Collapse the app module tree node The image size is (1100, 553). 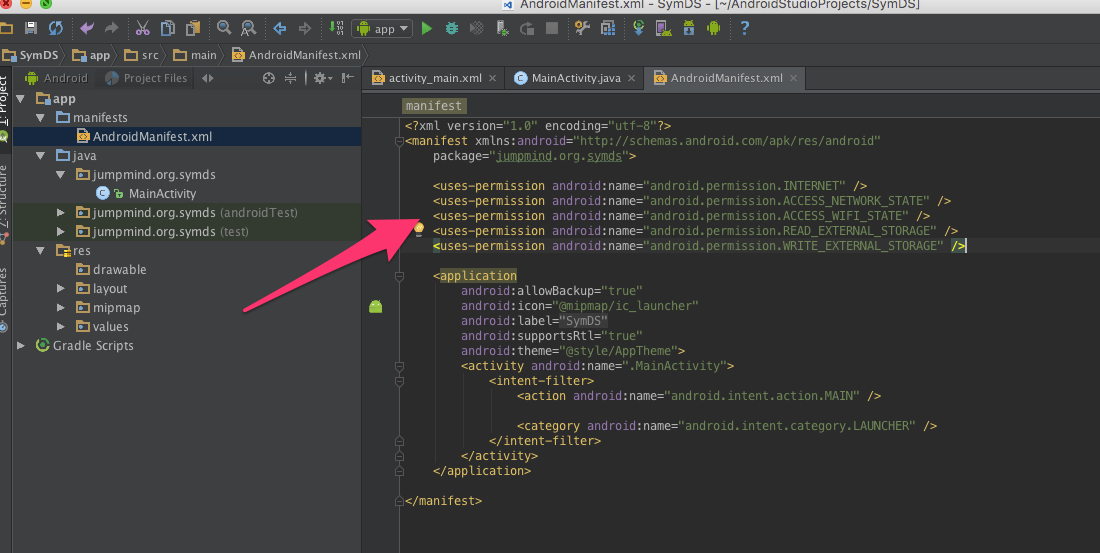point(20,99)
